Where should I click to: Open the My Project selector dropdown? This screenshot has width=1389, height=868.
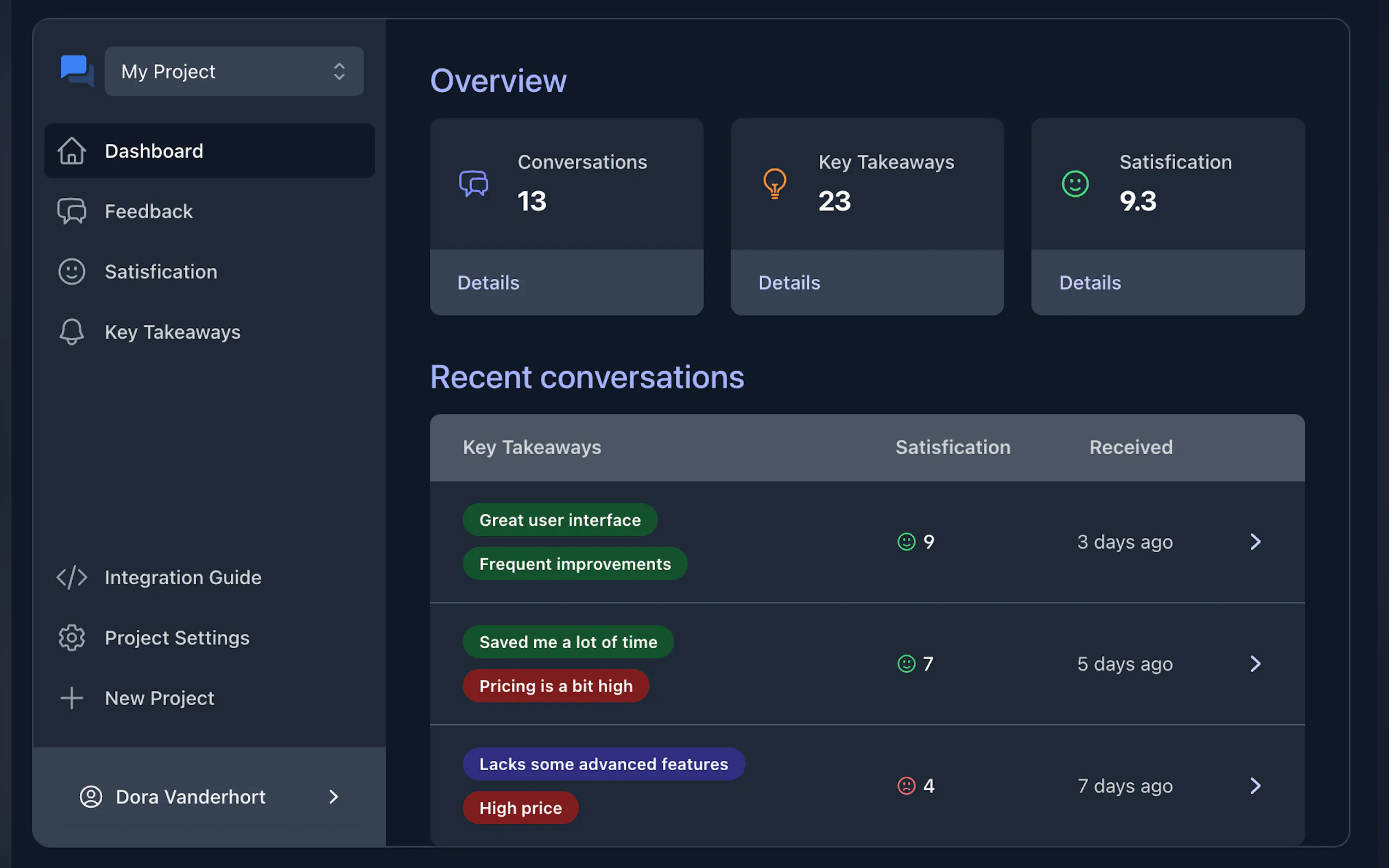[x=234, y=71]
